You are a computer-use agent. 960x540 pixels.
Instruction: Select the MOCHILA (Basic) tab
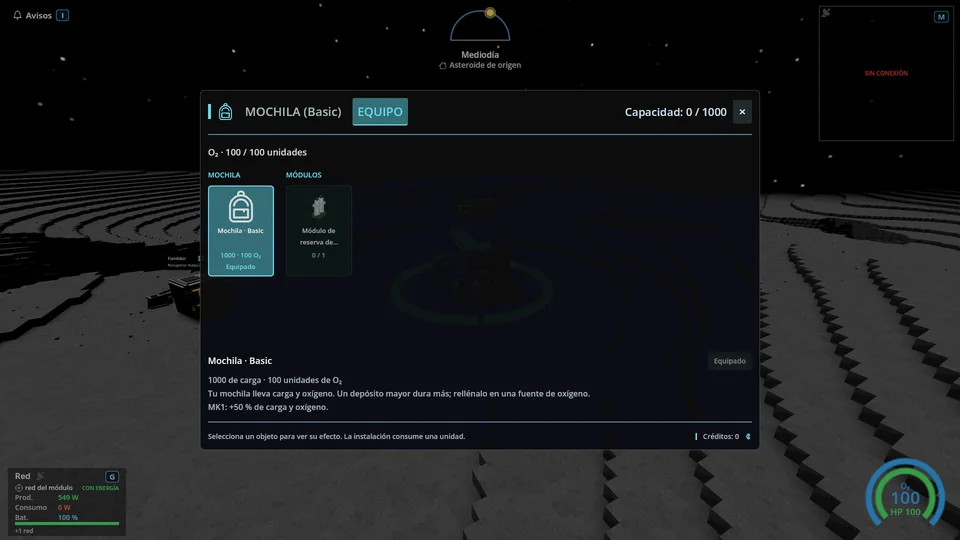(293, 112)
